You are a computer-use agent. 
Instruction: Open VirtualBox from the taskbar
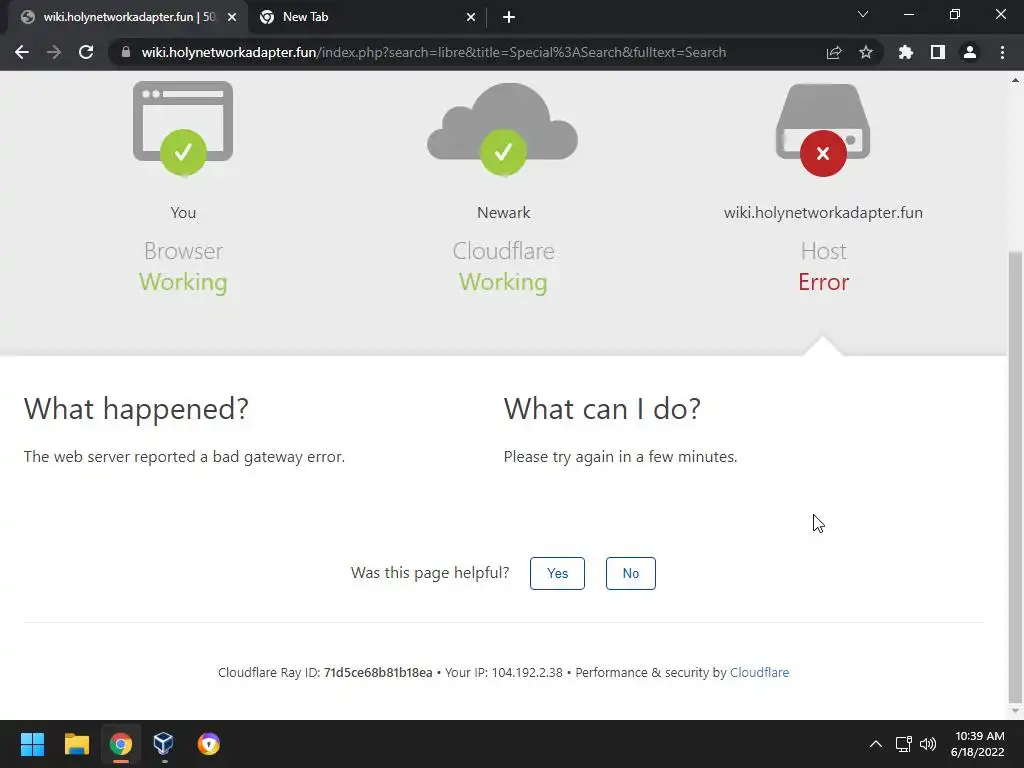point(164,744)
